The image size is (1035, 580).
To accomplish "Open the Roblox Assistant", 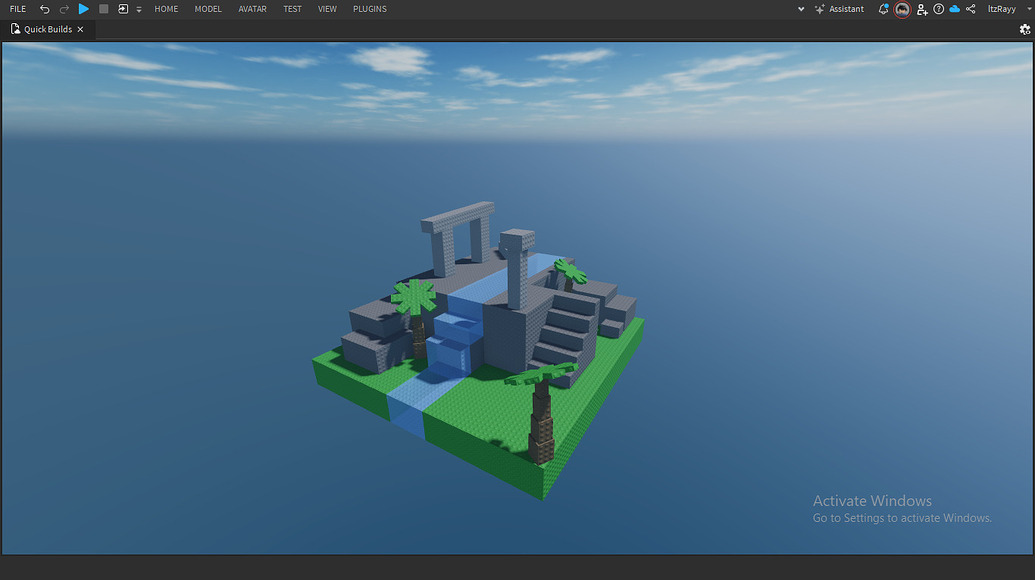I will click(x=840, y=9).
